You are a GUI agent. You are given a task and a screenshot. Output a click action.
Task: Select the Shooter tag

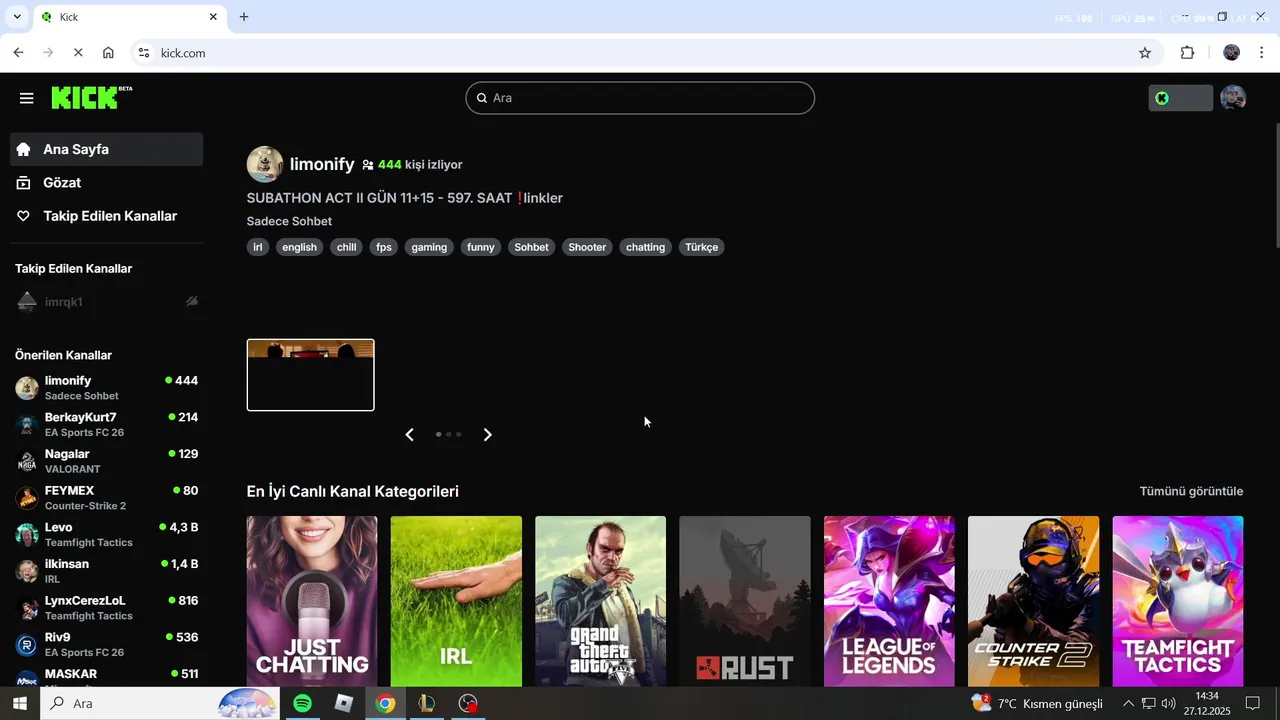pos(587,247)
